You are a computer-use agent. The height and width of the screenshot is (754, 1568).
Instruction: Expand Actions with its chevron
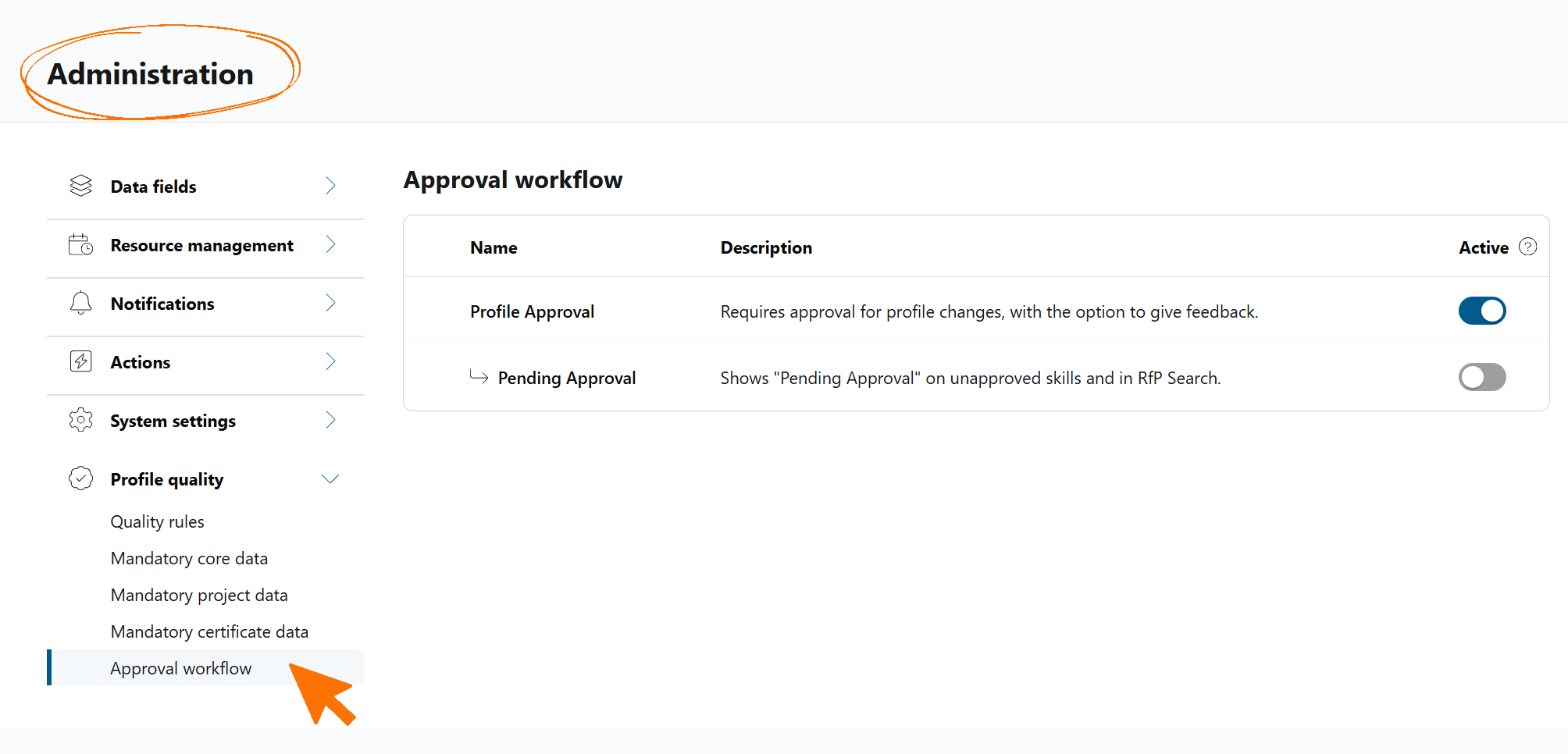click(330, 361)
